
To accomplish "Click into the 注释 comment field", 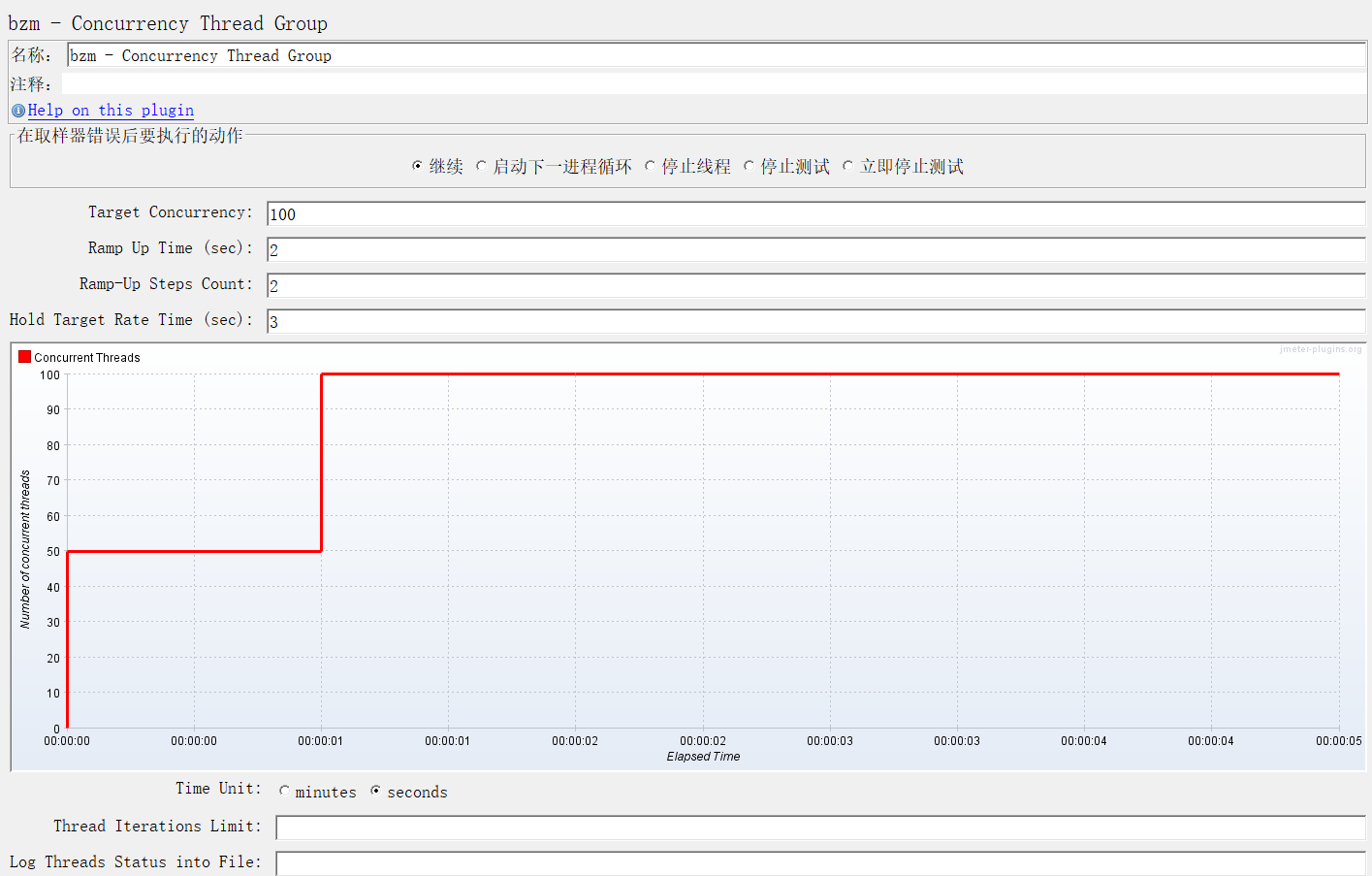I will click(x=715, y=83).
